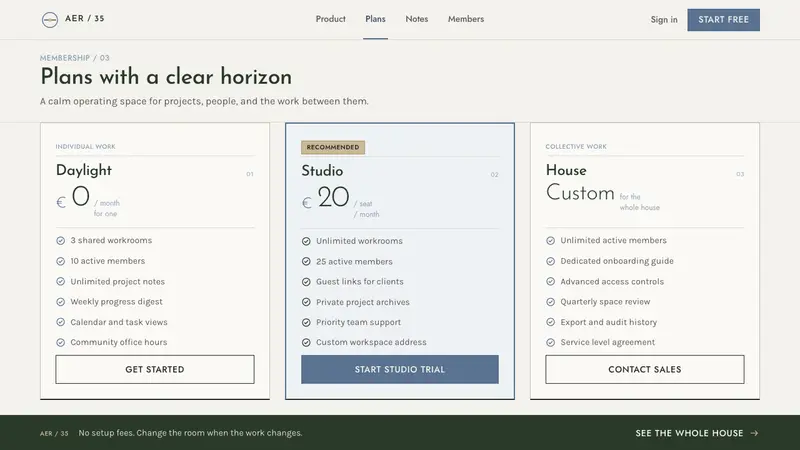Viewport: 800px width, 450px height.
Task: Go to the Members nav item
Action: [466, 19]
